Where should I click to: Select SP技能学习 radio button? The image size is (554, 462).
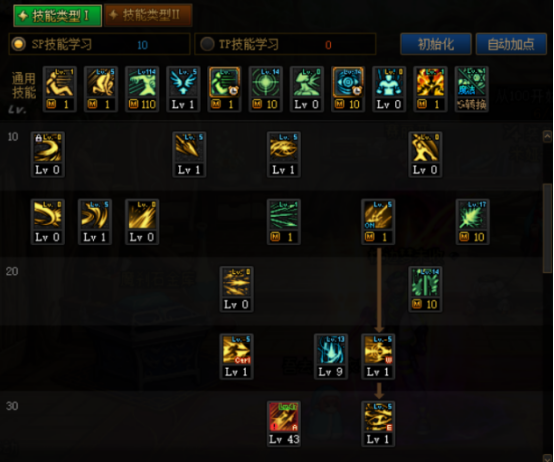click(18, 44)
